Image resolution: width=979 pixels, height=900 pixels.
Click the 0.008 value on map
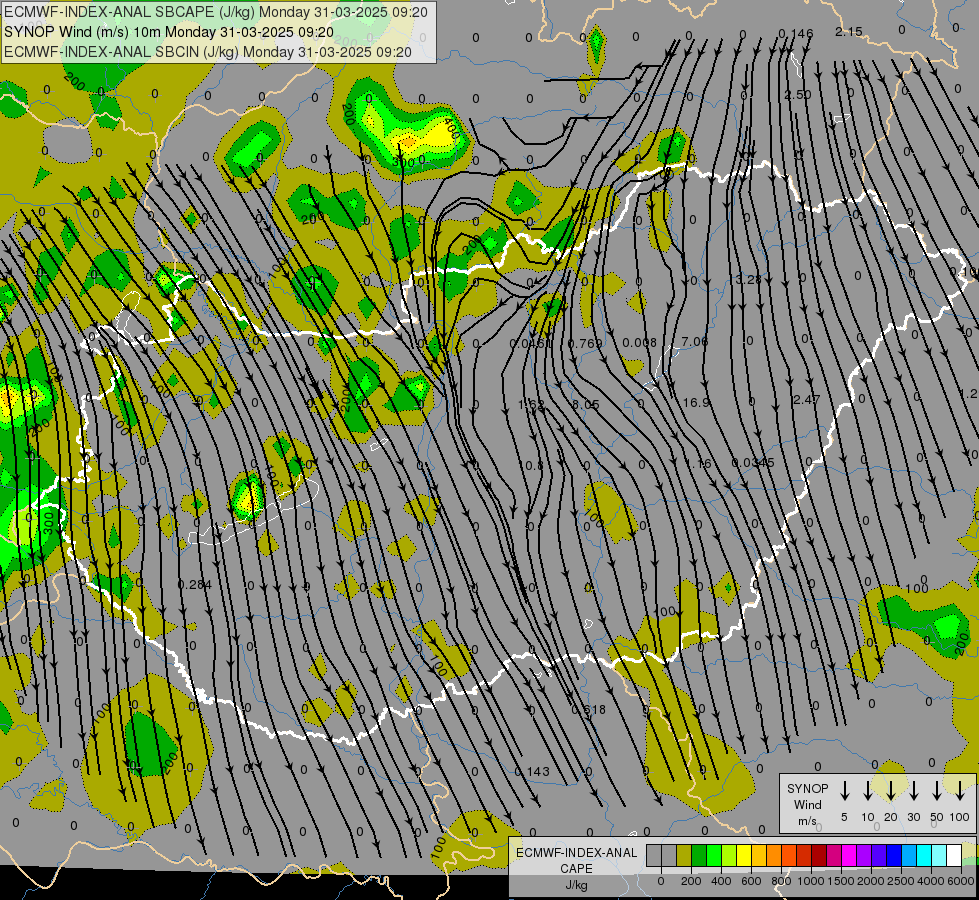[x=640, y=342]
